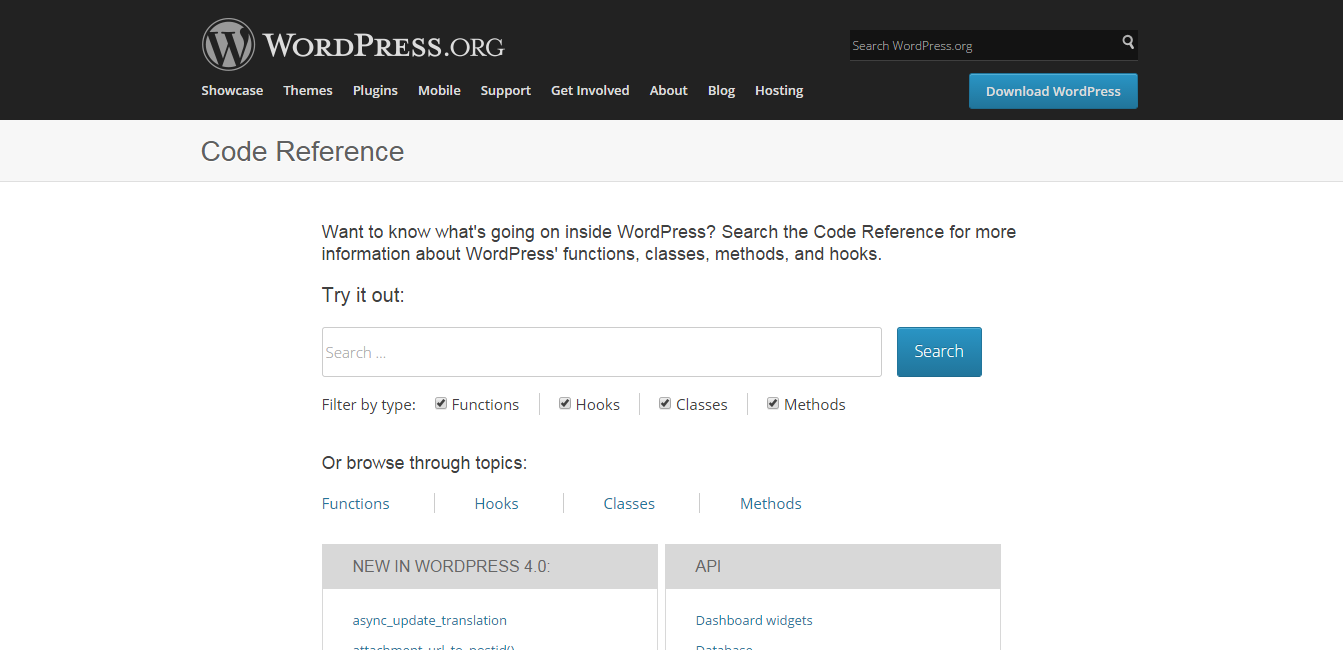This screenshot has height=650, width=1343.
Task: Toggle the Classes filter checkbox
Action: point(665,404)
